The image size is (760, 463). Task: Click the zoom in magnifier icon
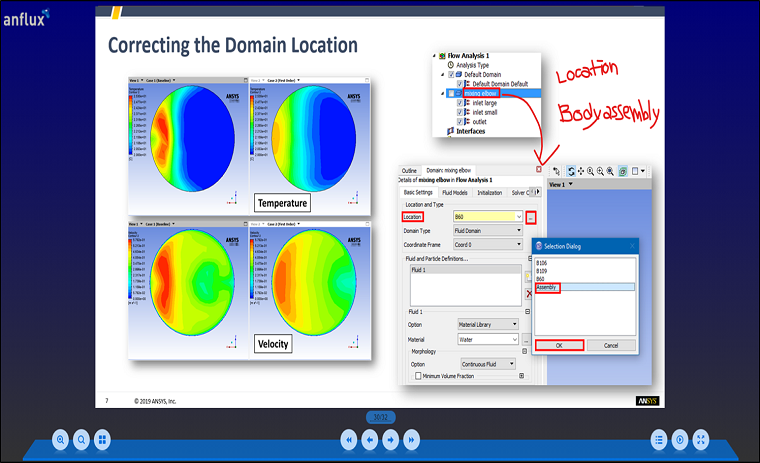61,439
